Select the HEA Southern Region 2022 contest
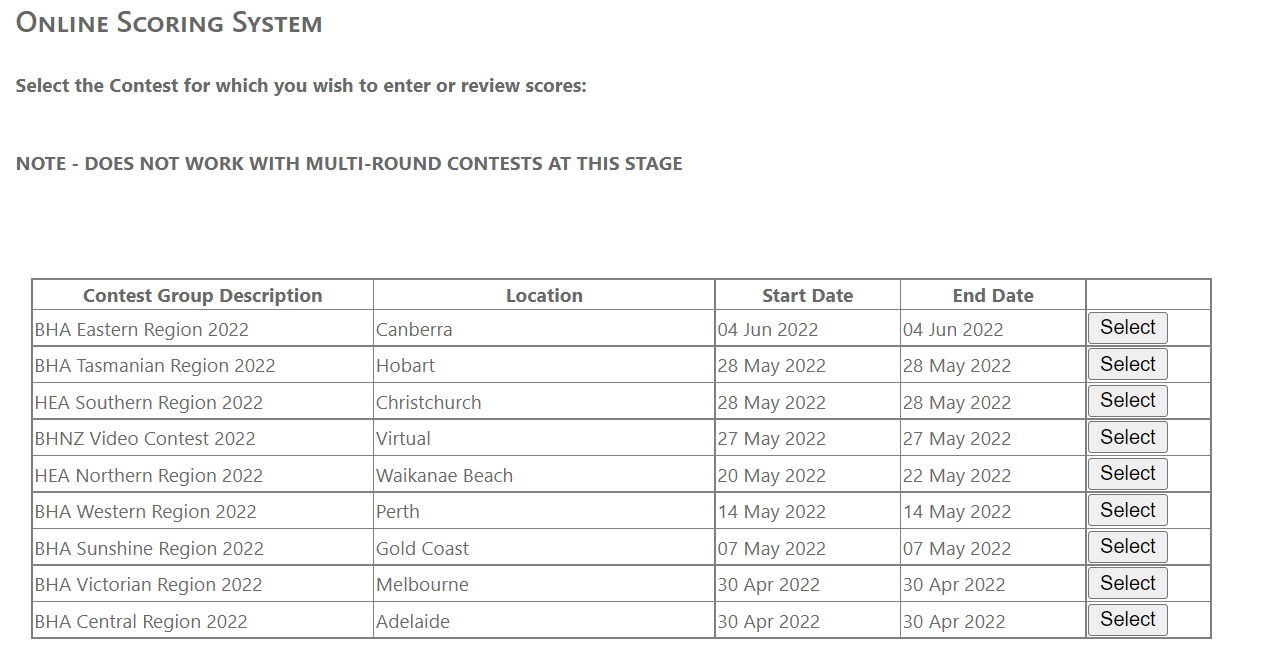This screenshot has height=668, width=1288. coord(1127,401)
